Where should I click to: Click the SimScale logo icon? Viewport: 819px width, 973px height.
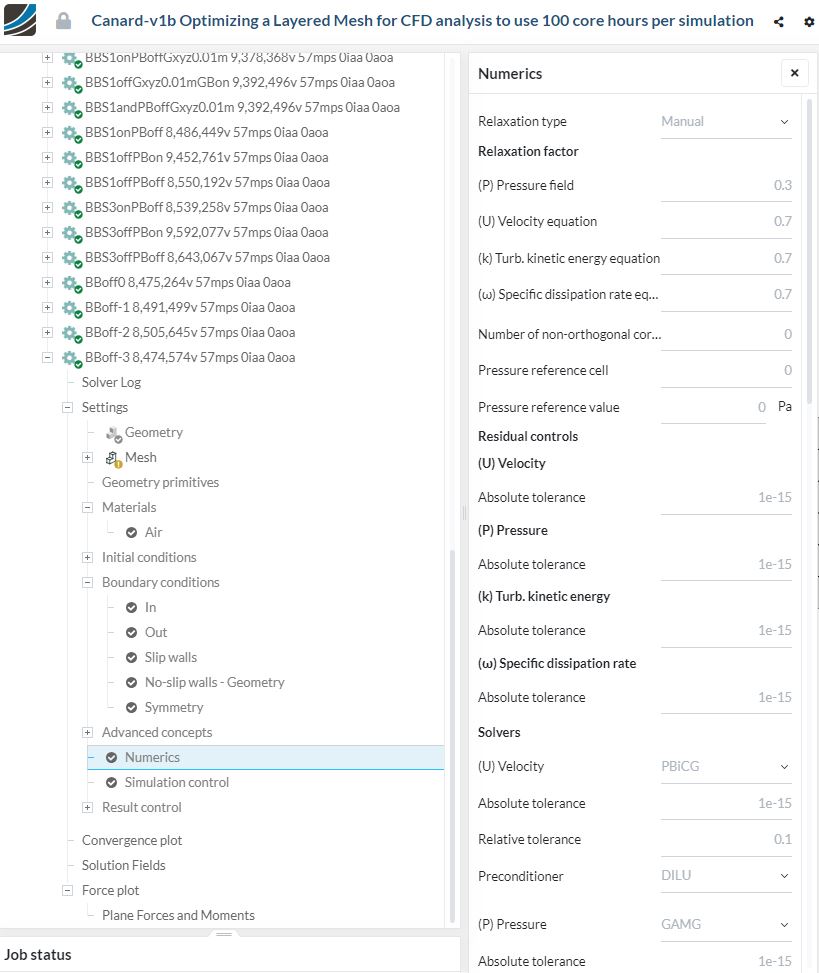tap(20, 20)
